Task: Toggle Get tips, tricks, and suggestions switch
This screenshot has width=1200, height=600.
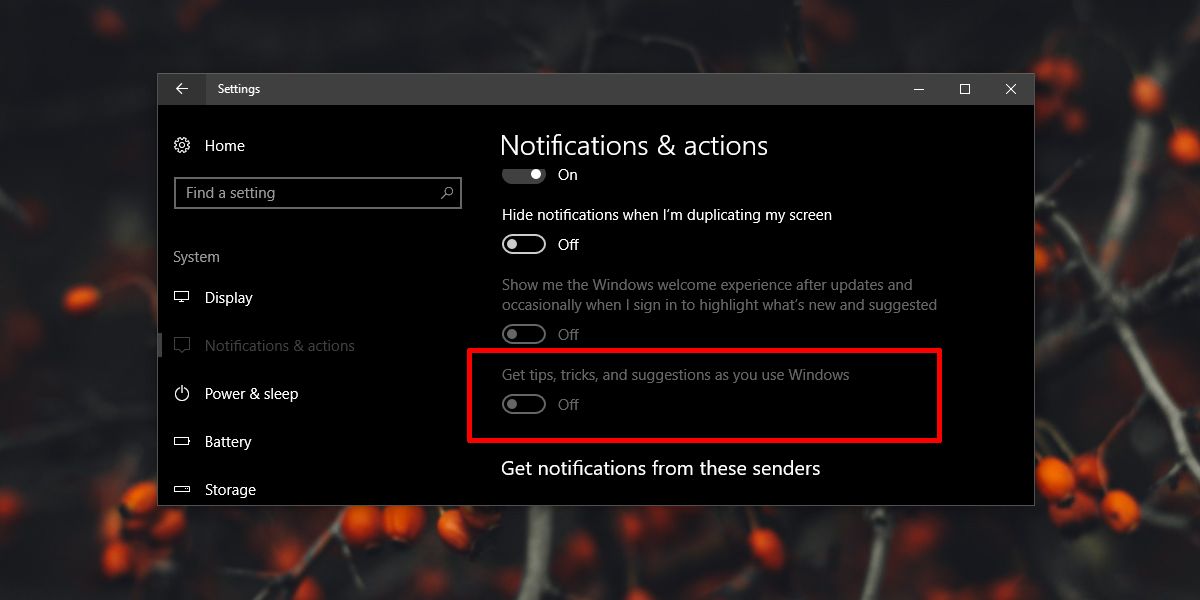Action: click(x=524, y=404)
